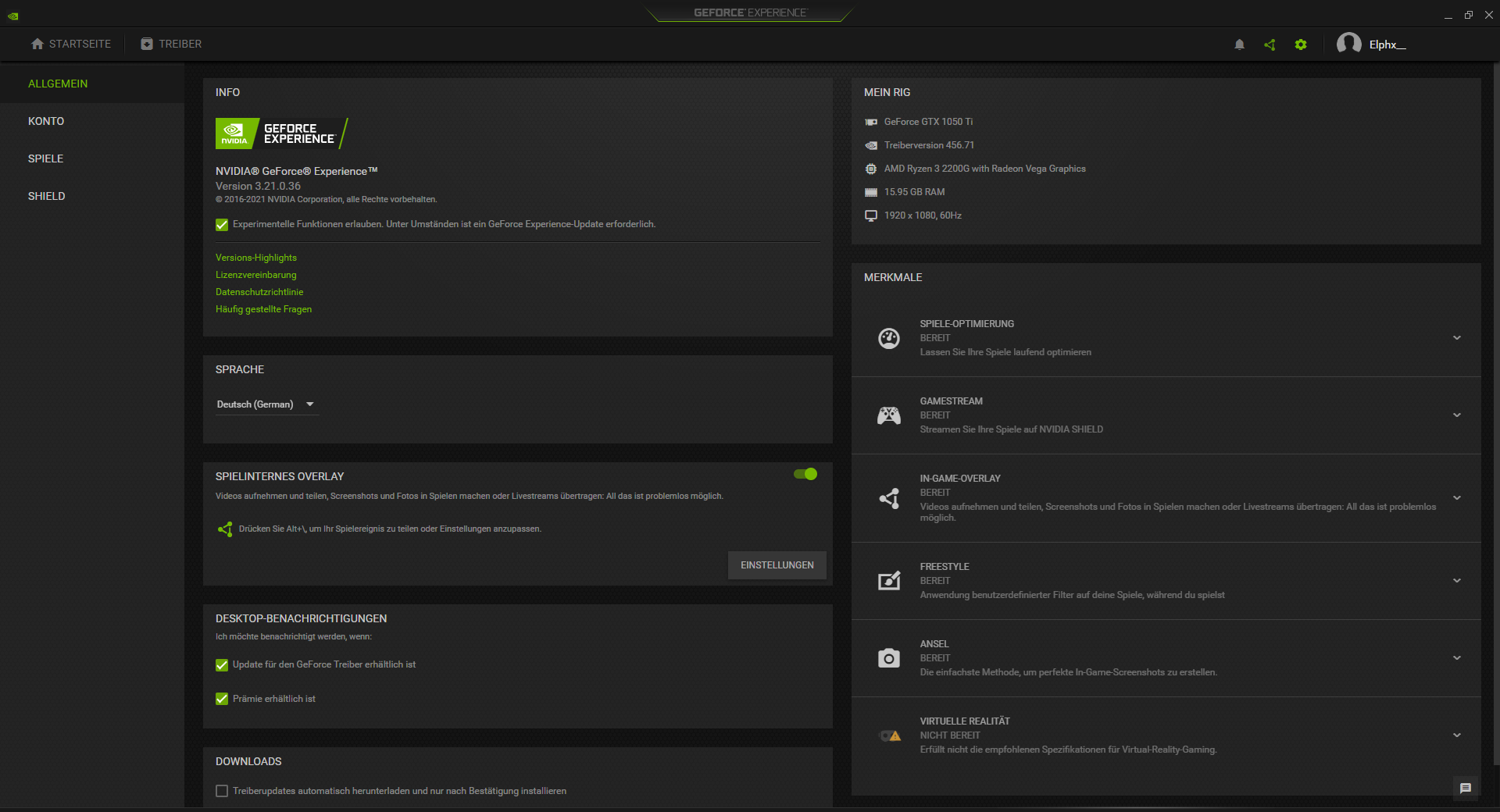
Task: Click the GPU icon beside GeForce GTX 1050 Ti
Action: coord(871,122)
